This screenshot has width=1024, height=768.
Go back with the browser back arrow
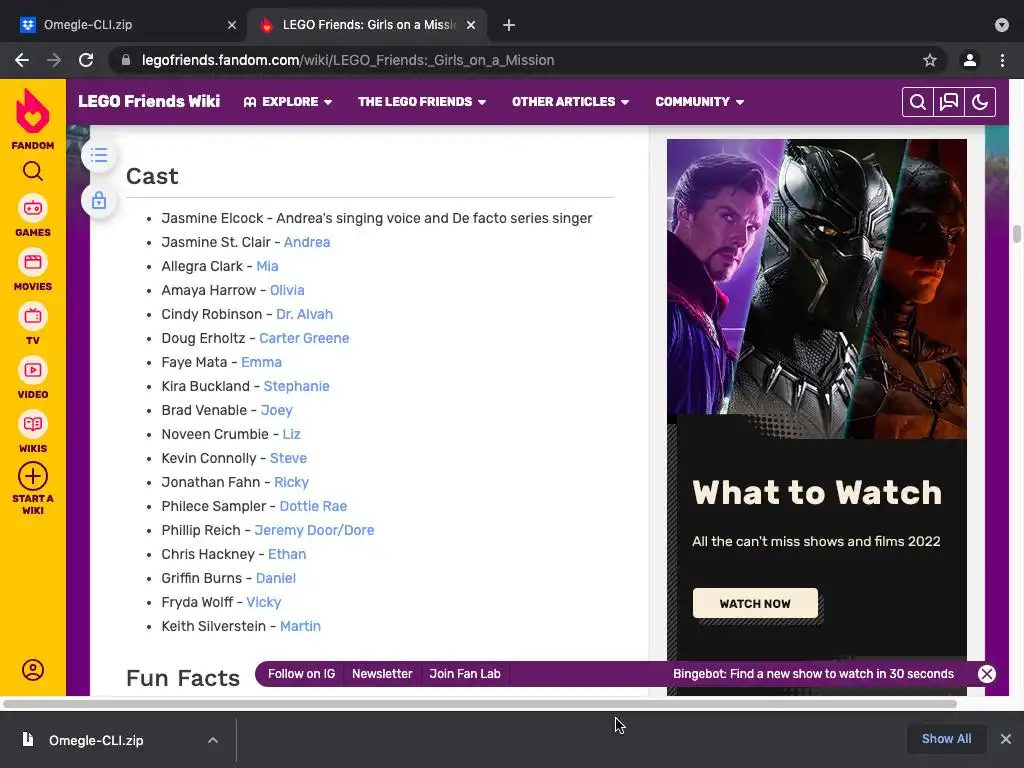(22, 60)
